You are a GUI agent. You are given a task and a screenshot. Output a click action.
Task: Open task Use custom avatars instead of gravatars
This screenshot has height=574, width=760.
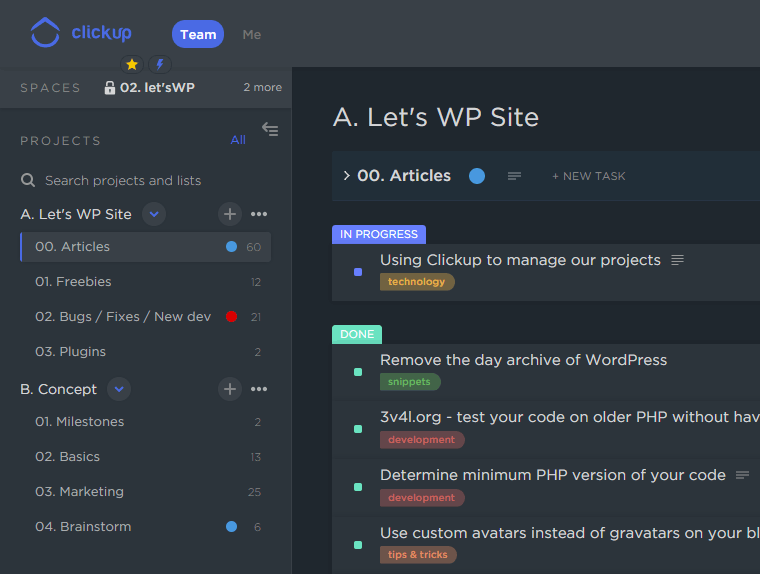[570, 533]
